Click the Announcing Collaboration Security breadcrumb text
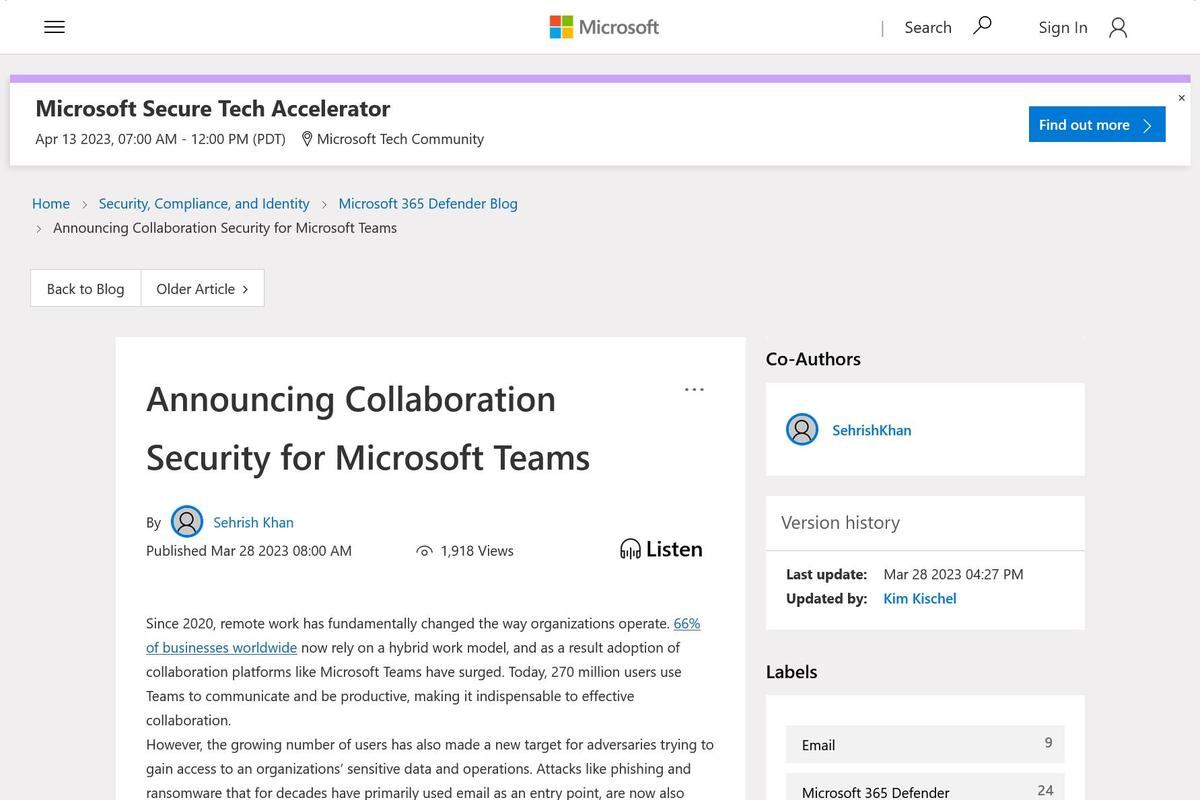 225,228
